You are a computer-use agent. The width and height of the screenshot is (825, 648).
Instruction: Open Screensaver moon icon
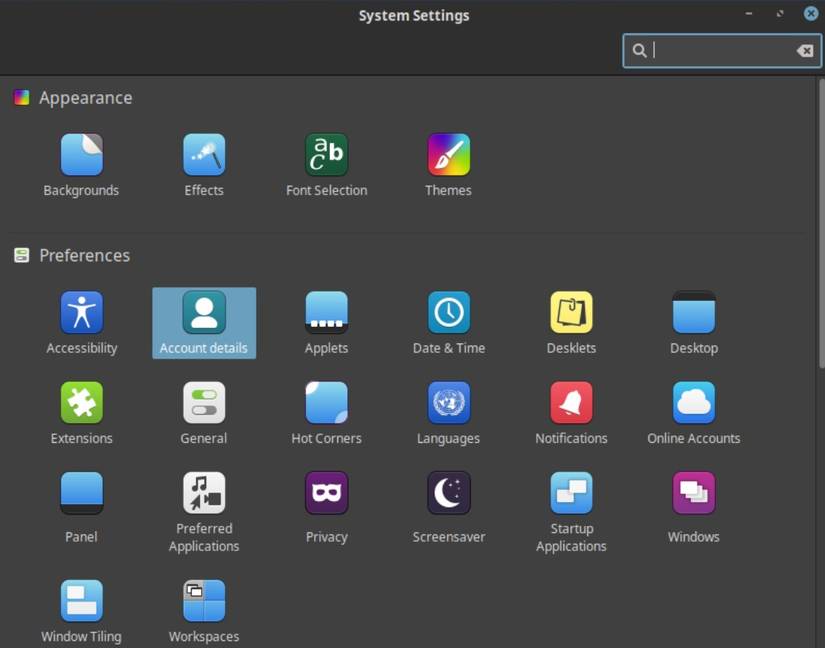pyautogui.click(x=449, y=493)
